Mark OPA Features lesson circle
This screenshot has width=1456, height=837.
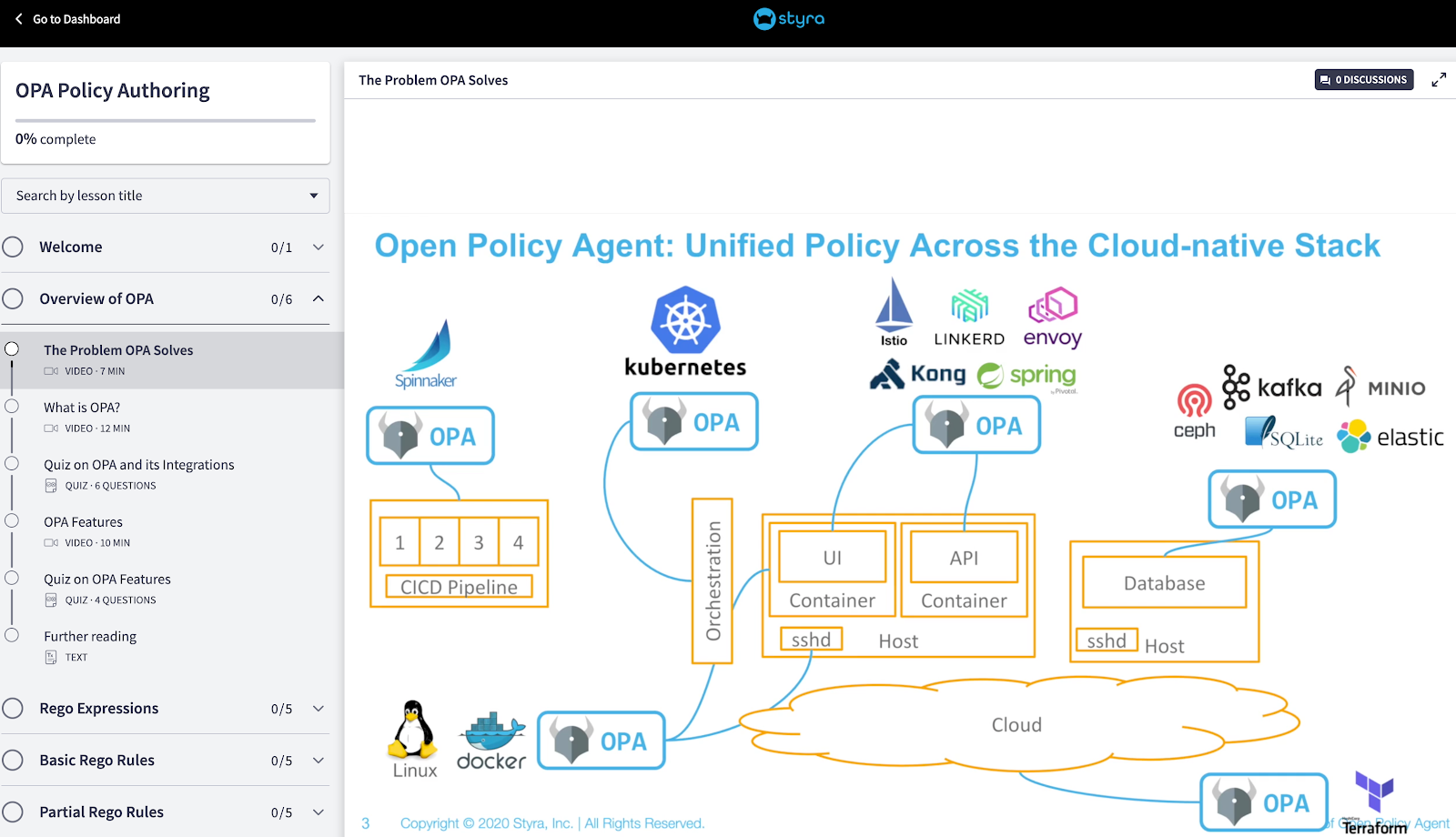click(12, 521)
